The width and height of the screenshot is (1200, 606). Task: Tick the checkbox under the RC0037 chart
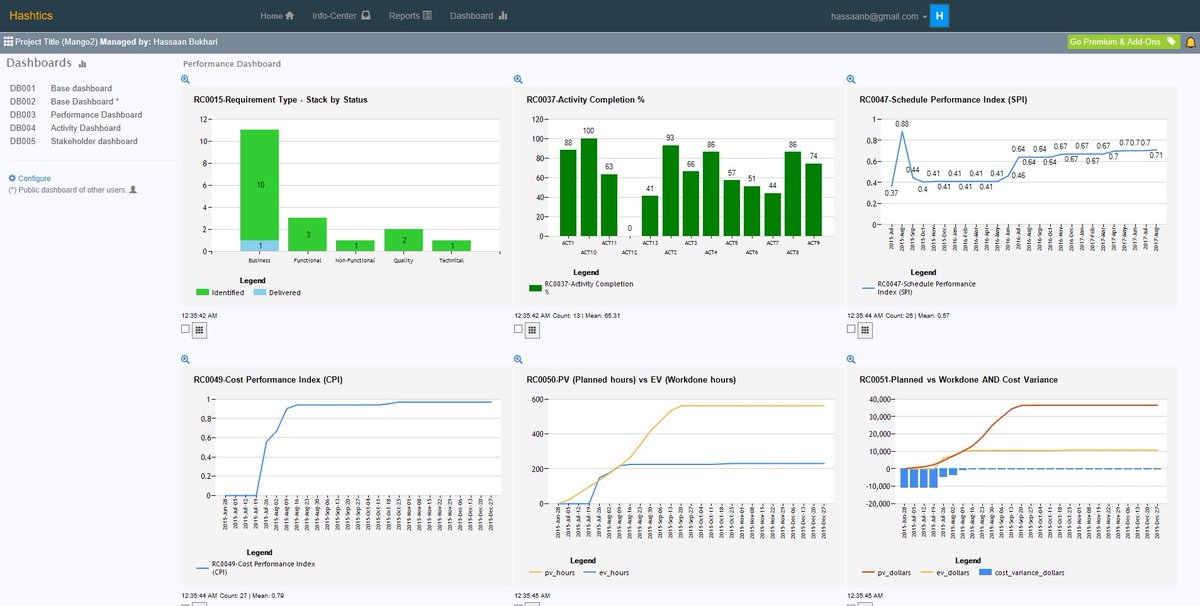click(x=518, y=328)
